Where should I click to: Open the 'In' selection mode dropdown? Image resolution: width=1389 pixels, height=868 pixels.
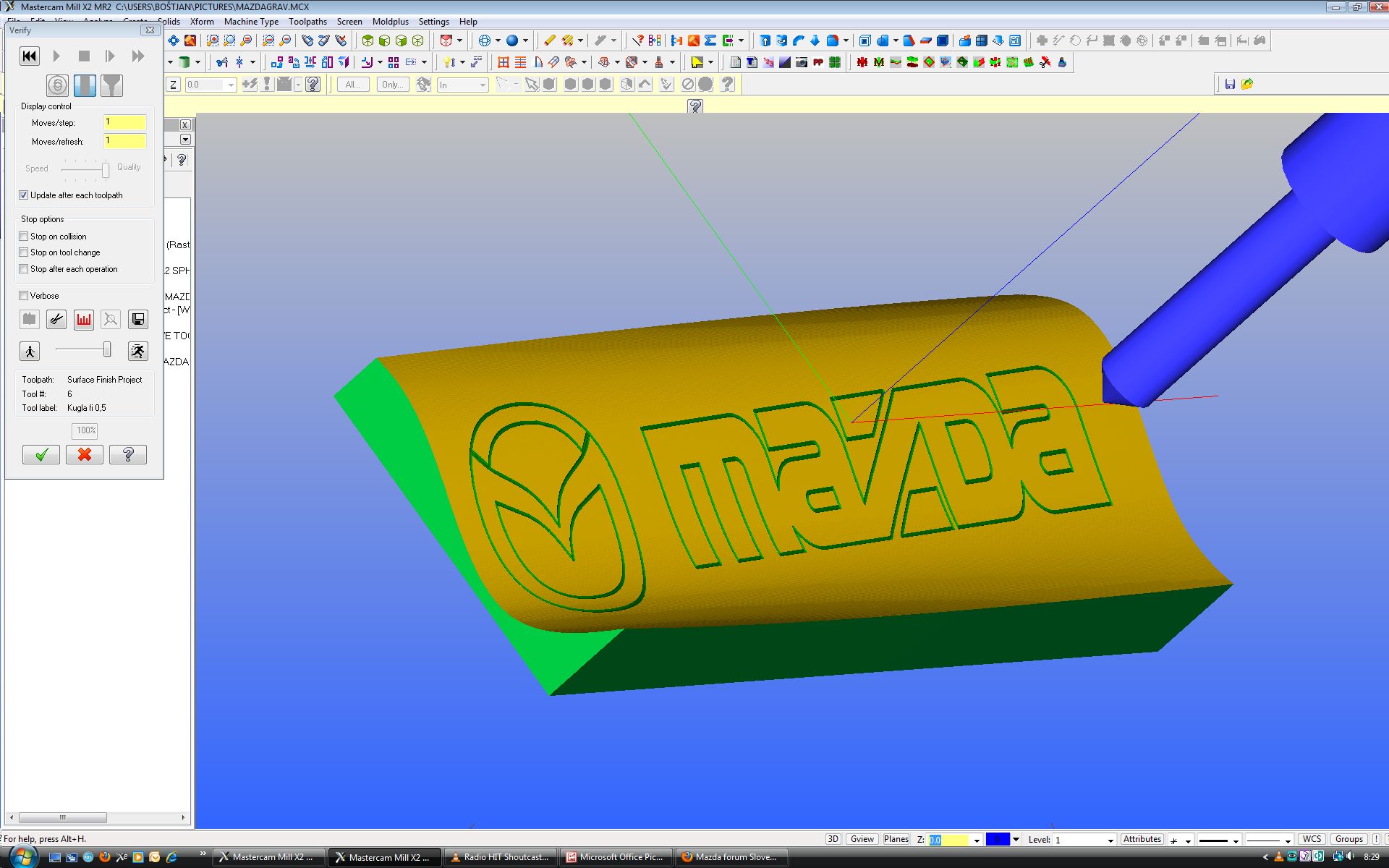(x=483, y=85)
